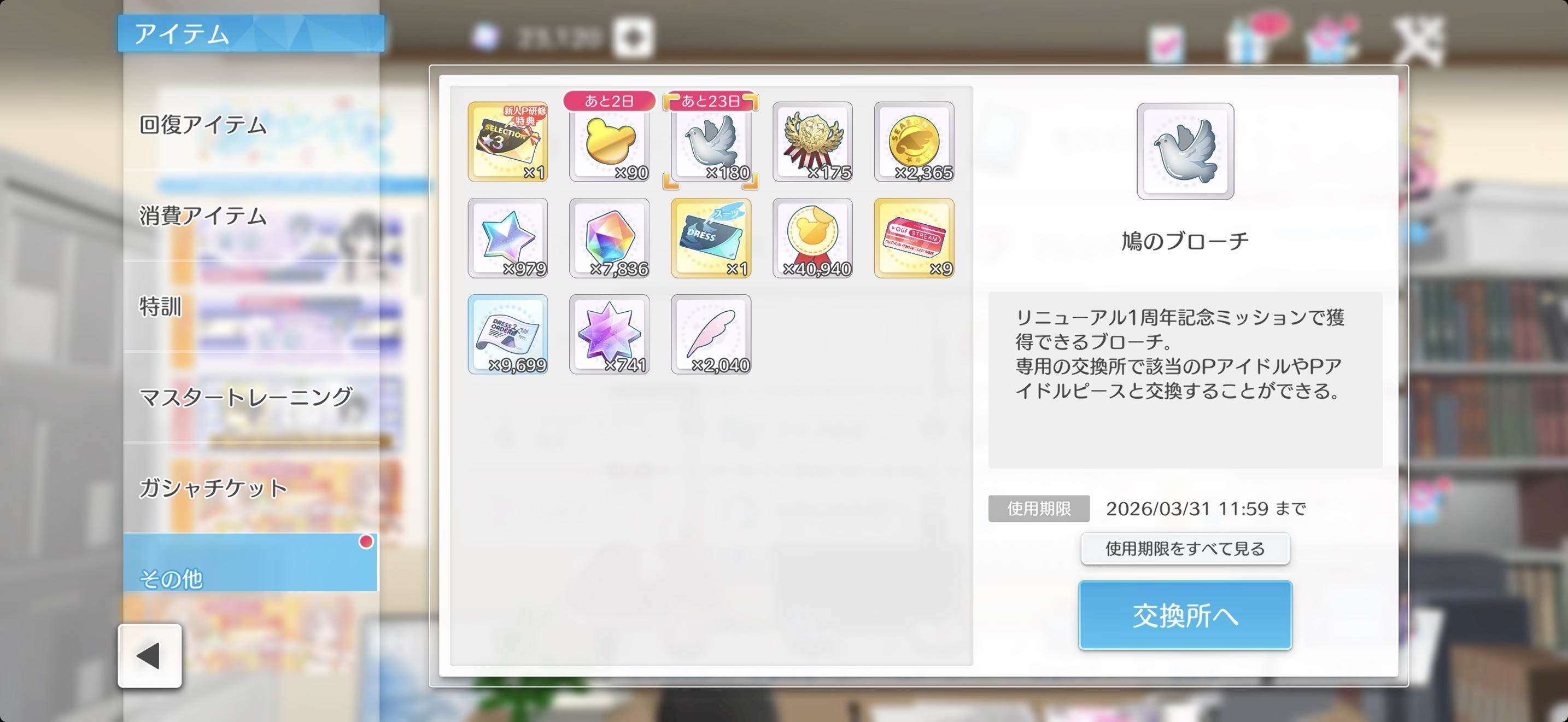Select the SELECTION ★3 ticket item
The image size is (1568, 722).
click(508, 142)
